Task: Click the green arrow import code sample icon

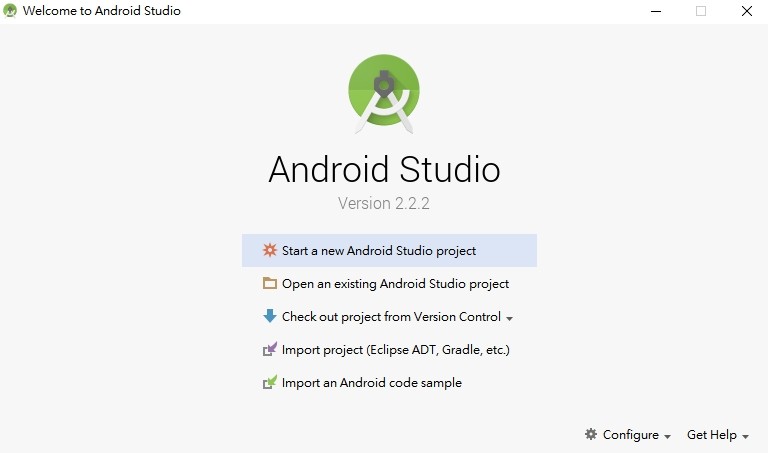Action: (270, 382)
